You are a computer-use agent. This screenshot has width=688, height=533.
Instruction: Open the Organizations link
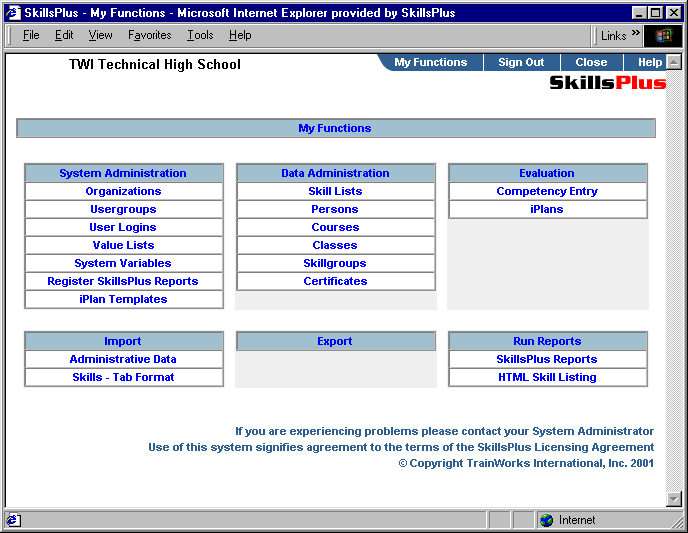pos(123,191)
